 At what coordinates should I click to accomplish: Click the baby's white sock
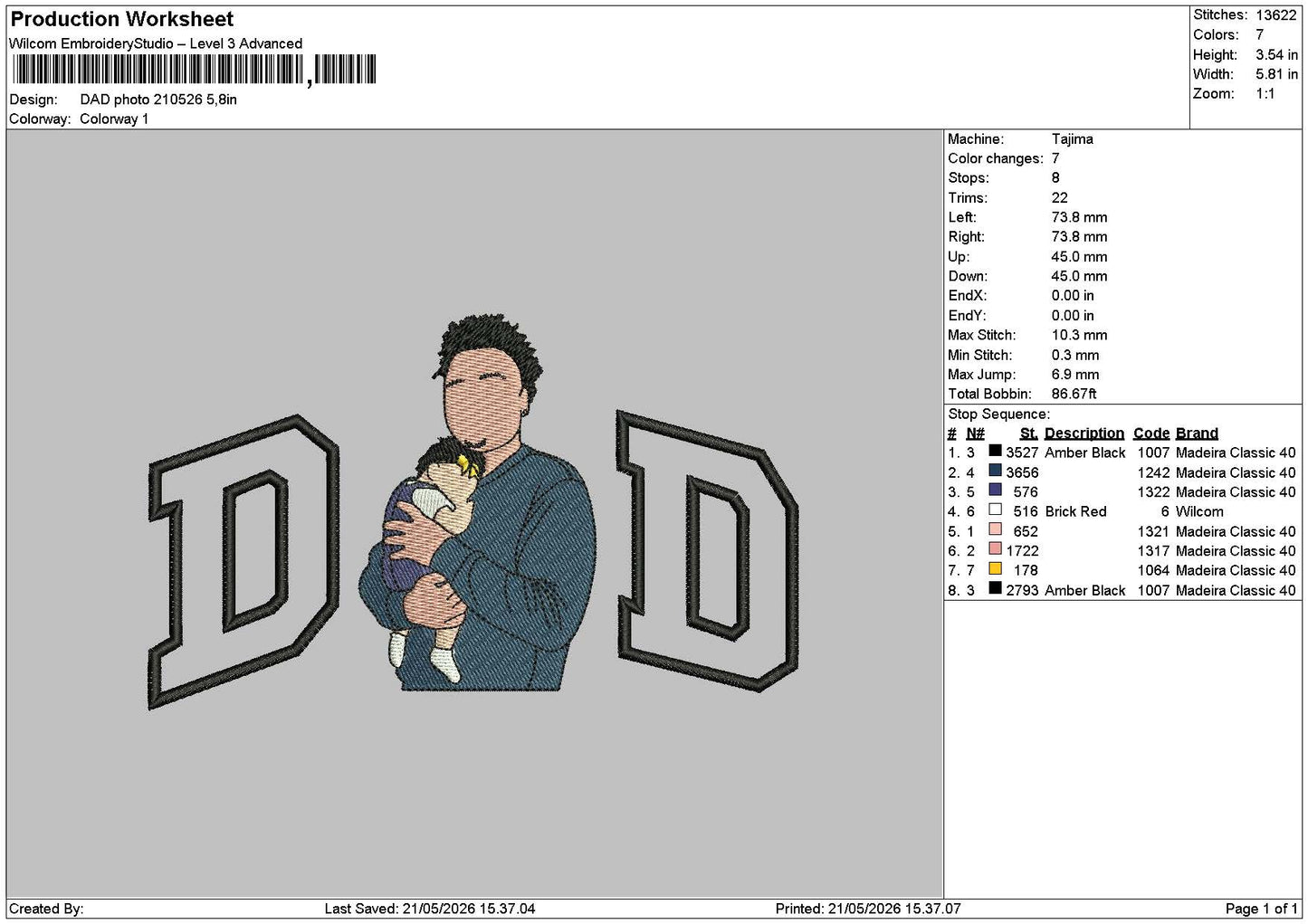[446, 663]
